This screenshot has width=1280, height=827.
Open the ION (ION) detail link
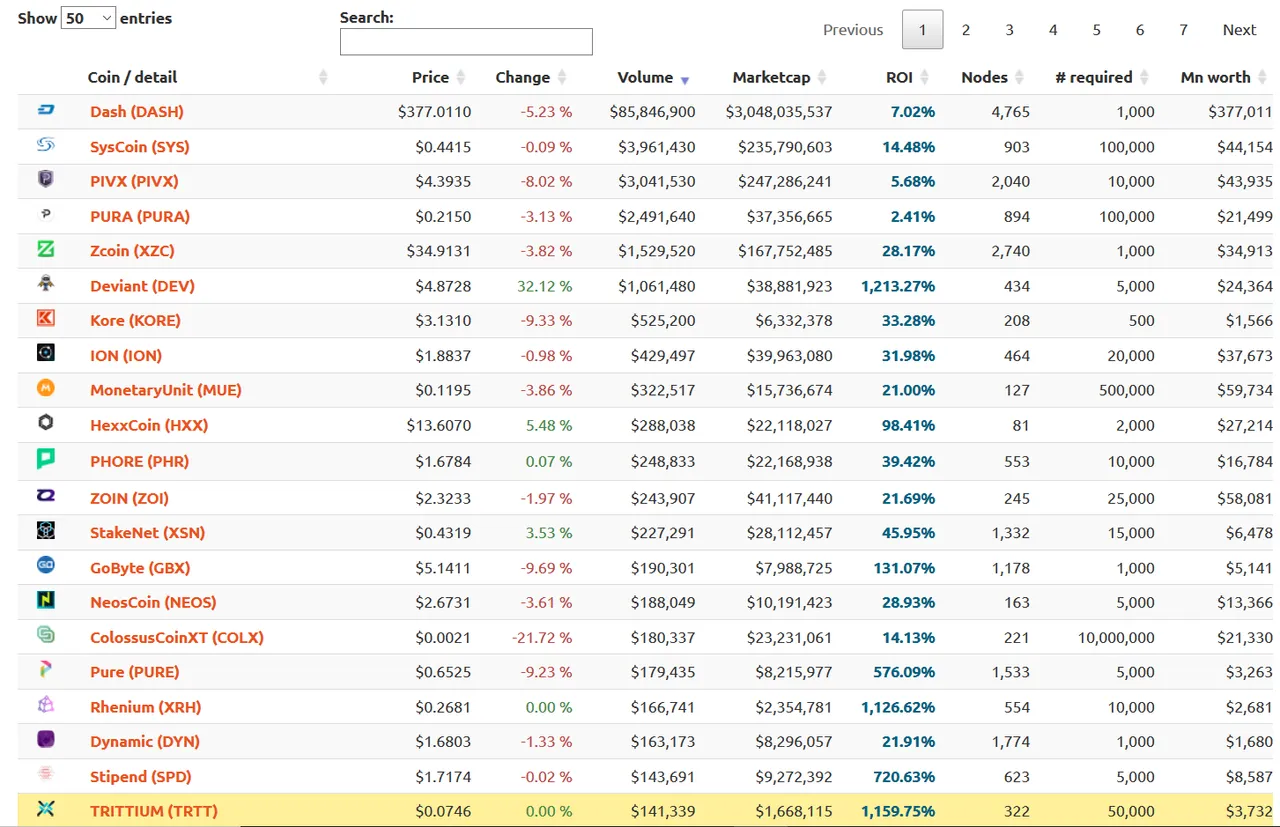pyautogui.click(x=126, y=355)
